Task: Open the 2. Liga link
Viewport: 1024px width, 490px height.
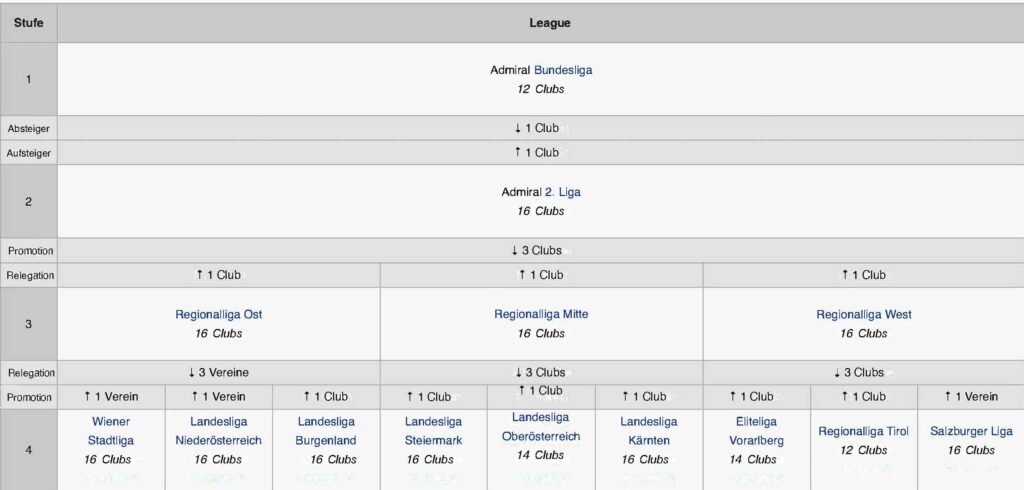Action: point(562,192)
